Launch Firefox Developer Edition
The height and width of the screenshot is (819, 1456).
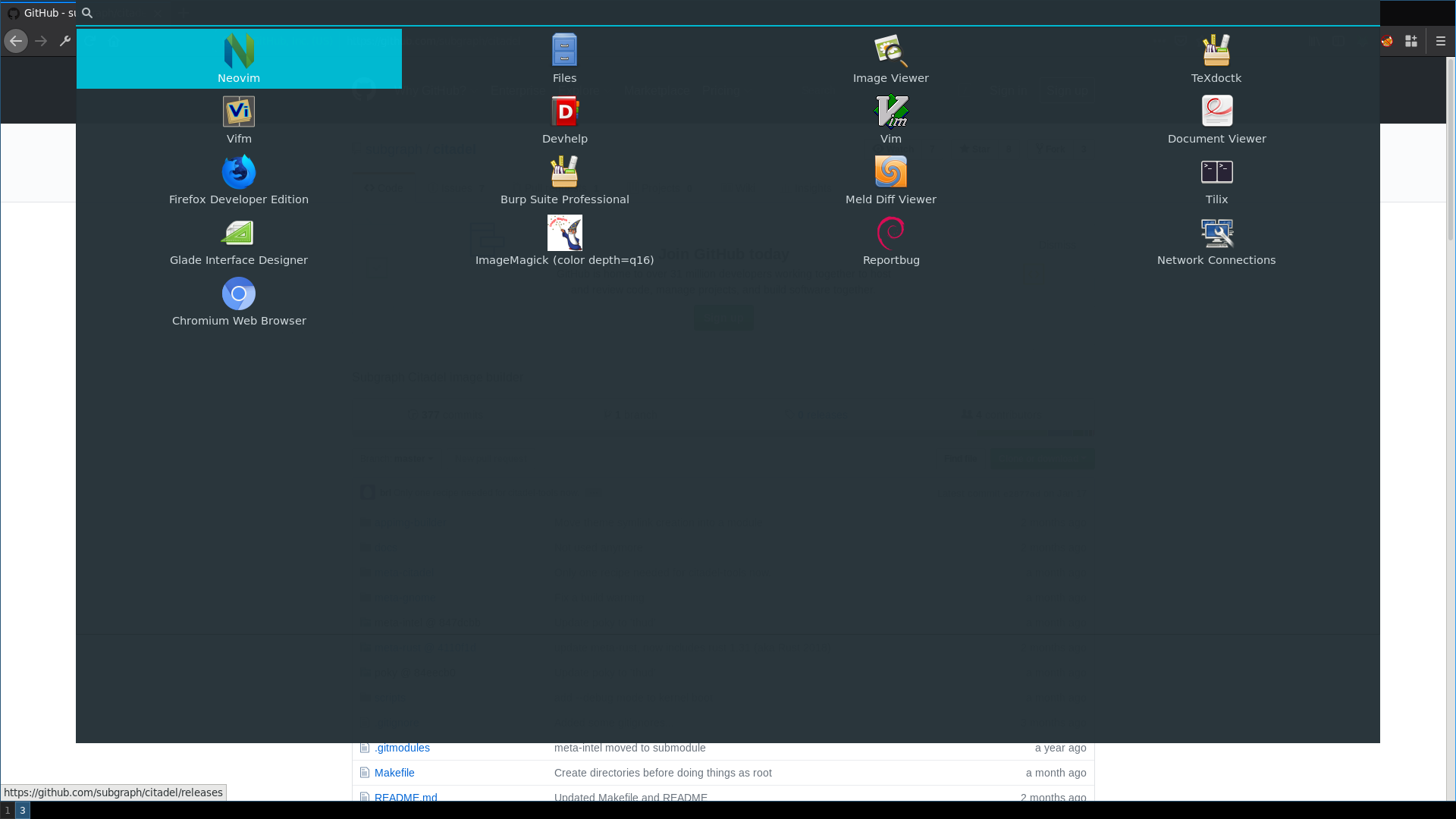pyautogui.click(x=239, y=180)
